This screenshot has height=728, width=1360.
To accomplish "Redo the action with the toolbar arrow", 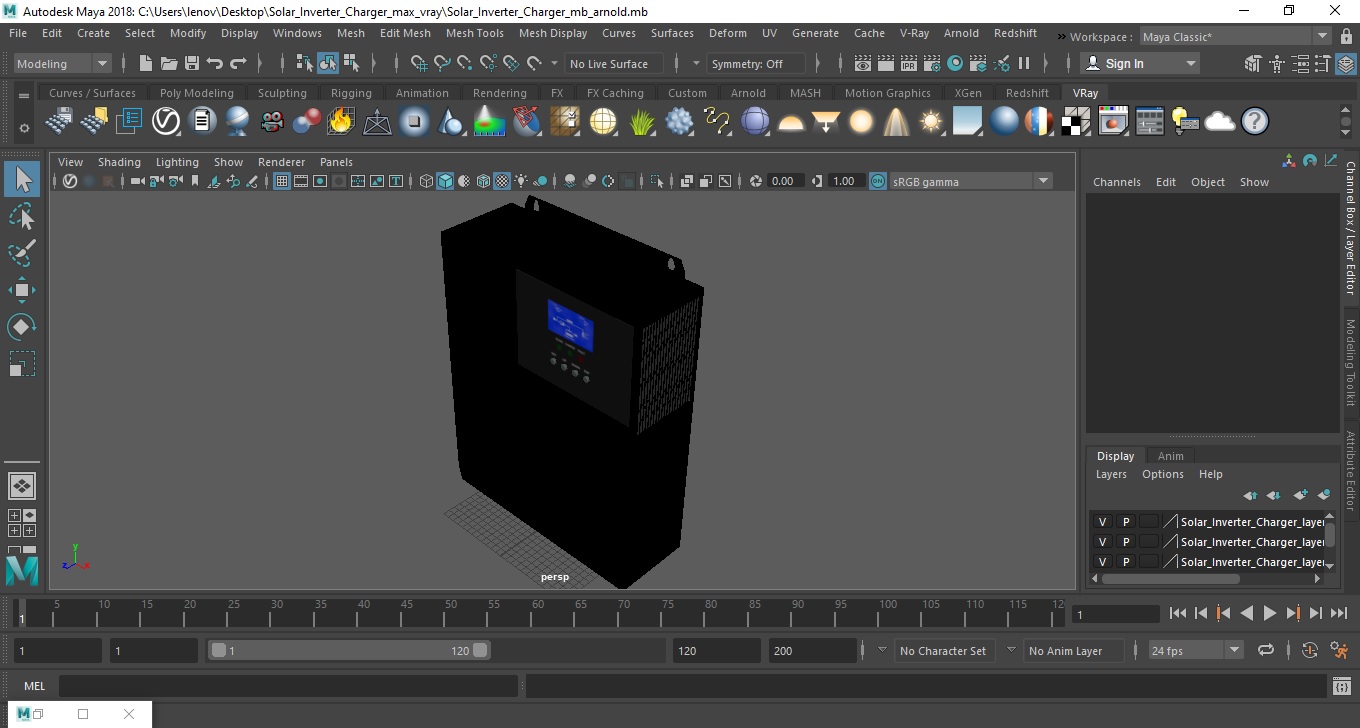I will (x=238, y=63).
